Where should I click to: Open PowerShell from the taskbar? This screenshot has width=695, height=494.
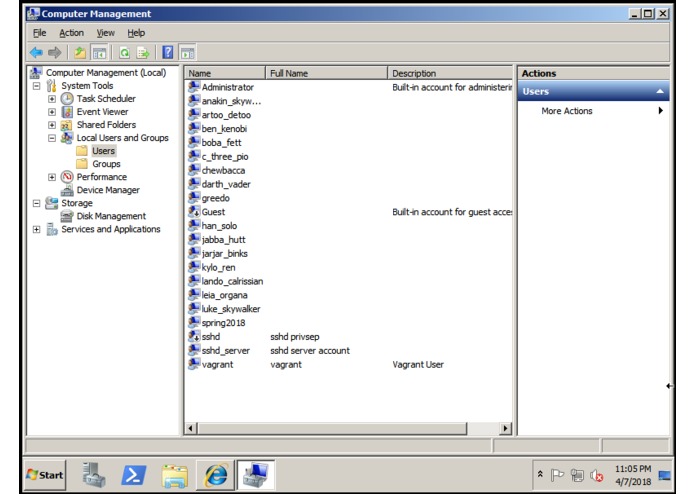pyautogui.click(x=133, y=475)
